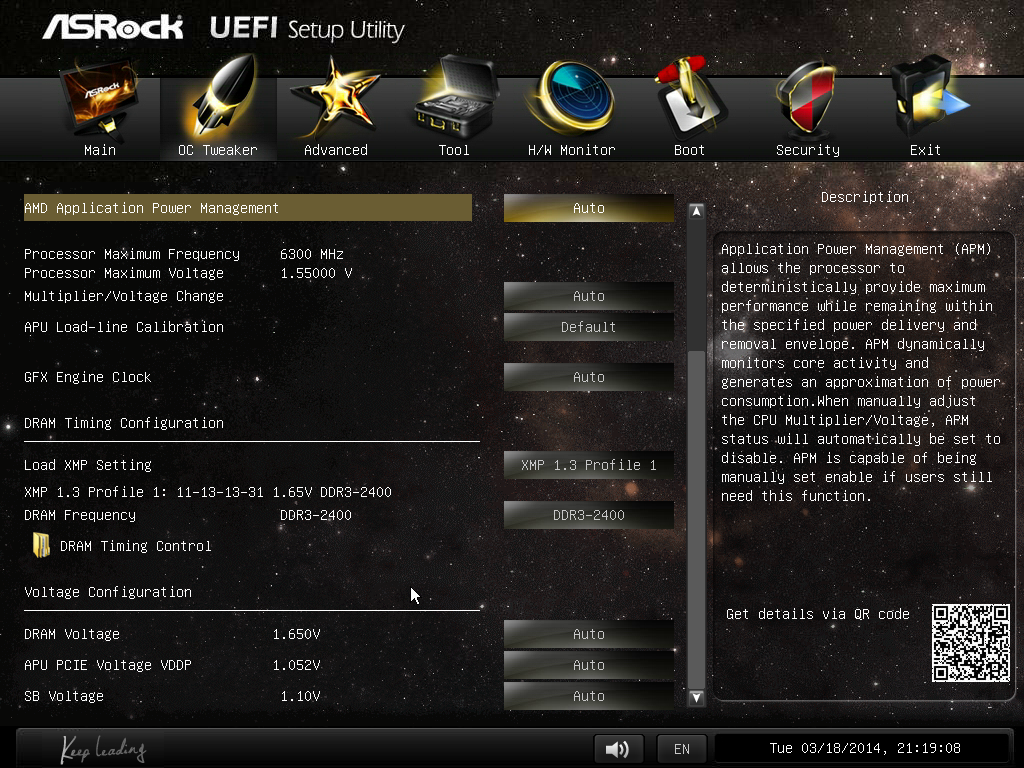Screen dimensions: 1024x768
Task: Open the Security shield icon
Action: point(806,98)
